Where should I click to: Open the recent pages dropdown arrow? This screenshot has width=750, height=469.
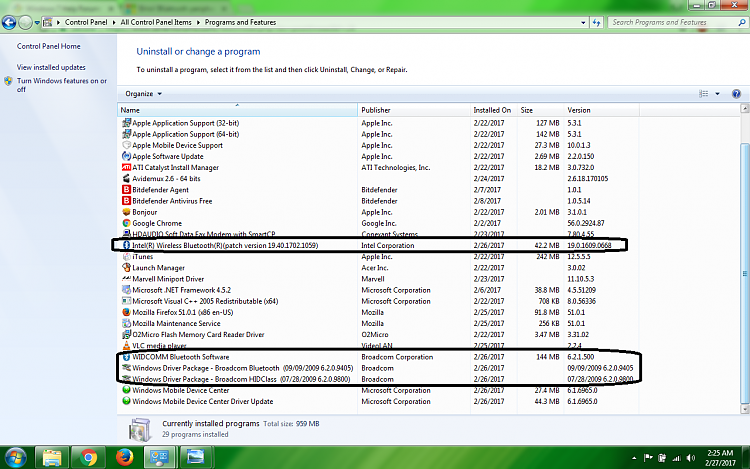37,22
